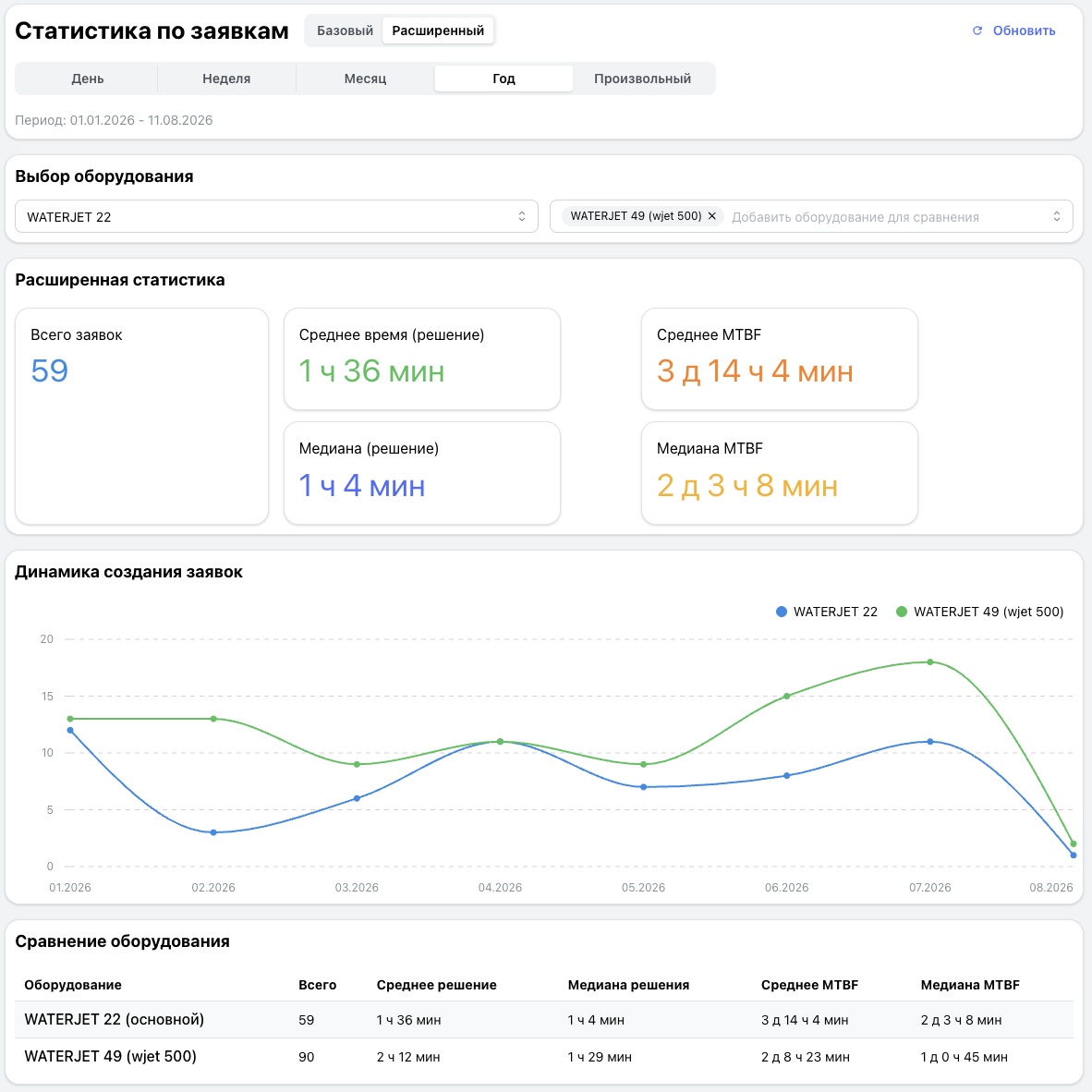Click the Среднее решение column header
This screenshot has height=1092, width=1092.
pyautogui.click(x=436, y=985)
